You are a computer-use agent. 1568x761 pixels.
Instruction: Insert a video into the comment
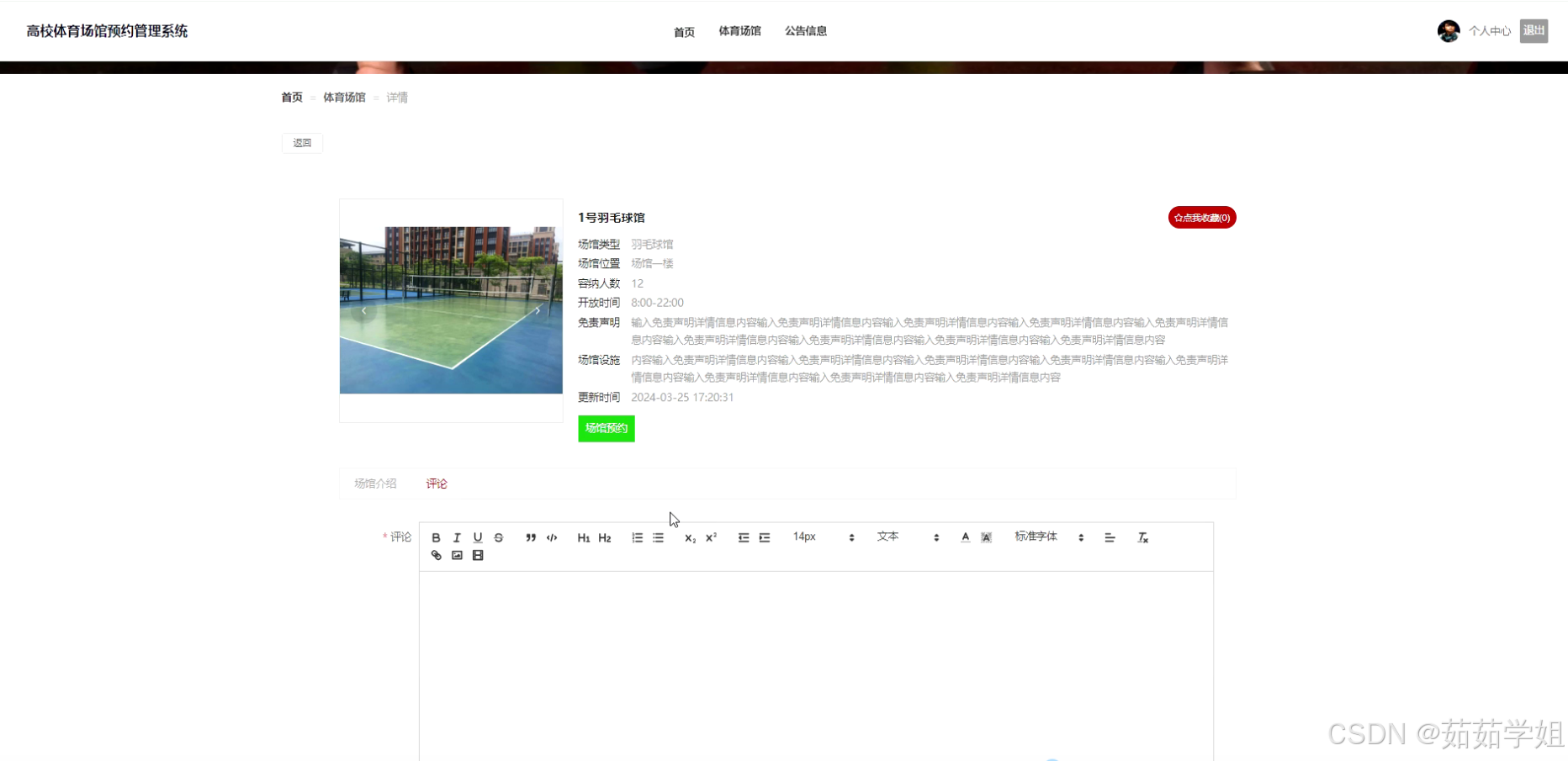point(478,555)
